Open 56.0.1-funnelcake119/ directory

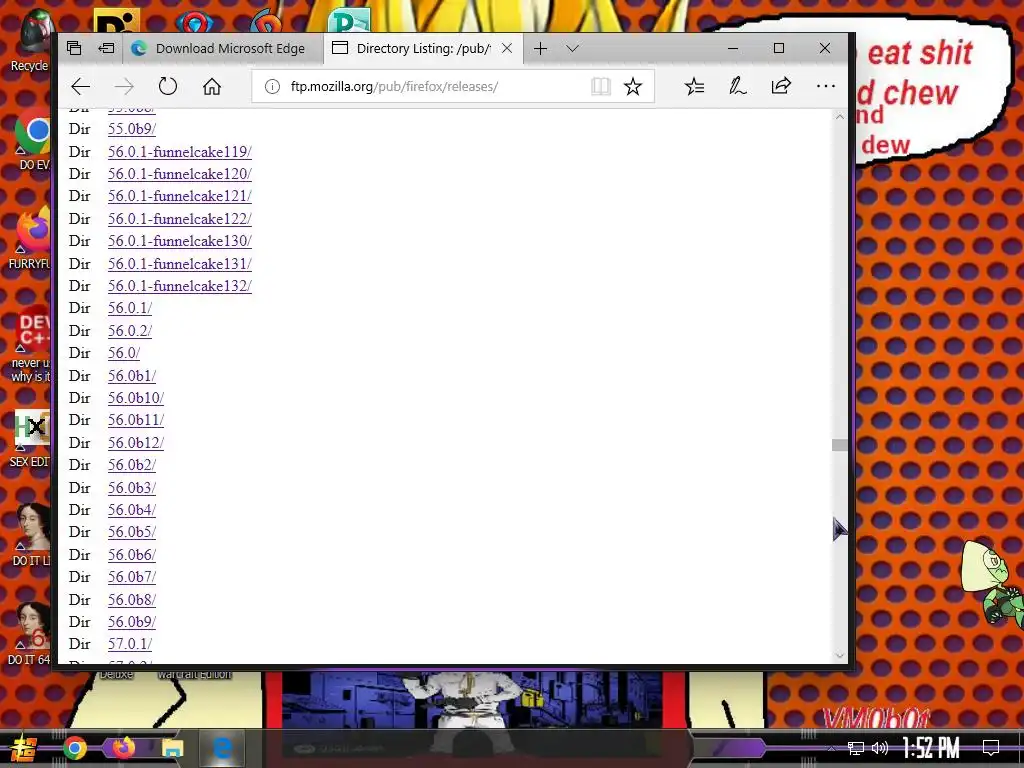180,152
